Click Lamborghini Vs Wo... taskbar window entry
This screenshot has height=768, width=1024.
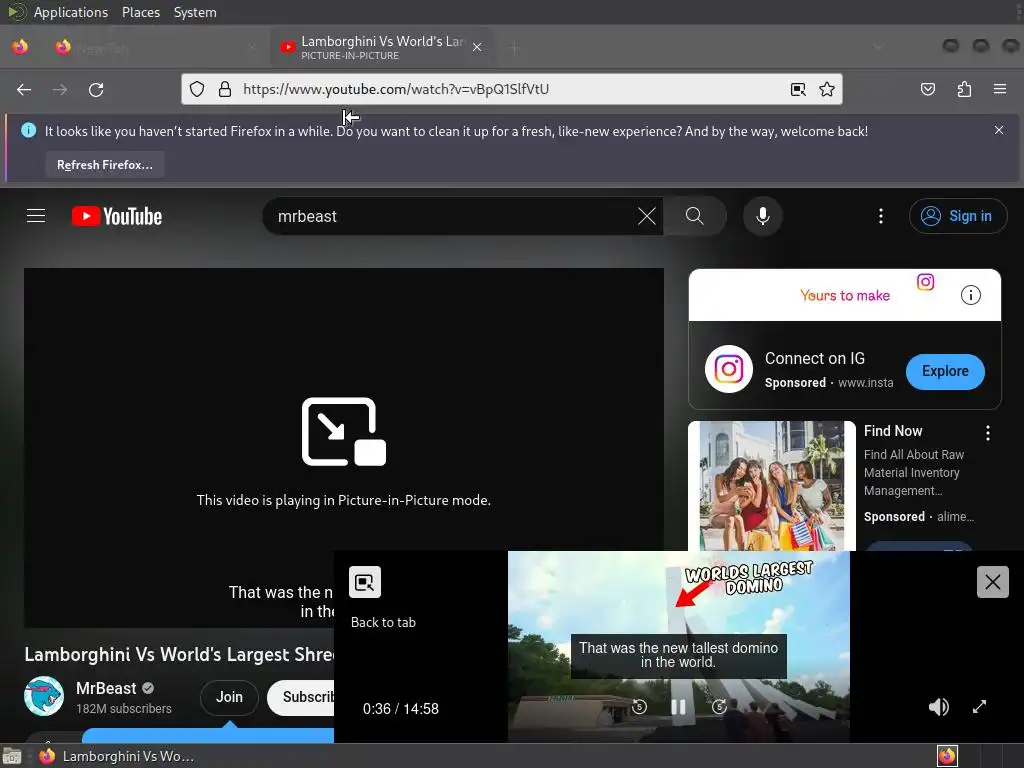118,756
